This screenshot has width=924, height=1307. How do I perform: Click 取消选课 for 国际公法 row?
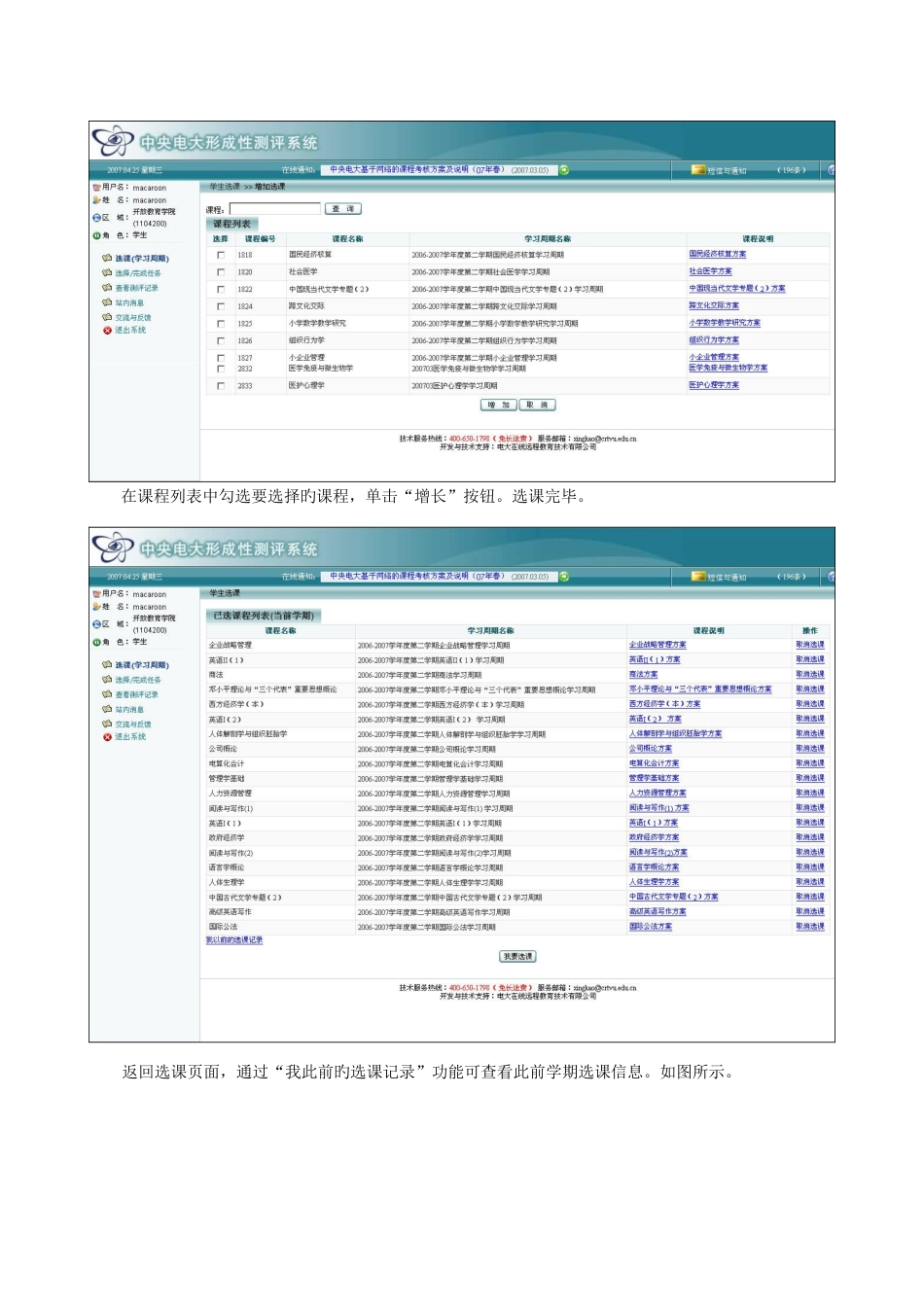[x=809, y=927]
